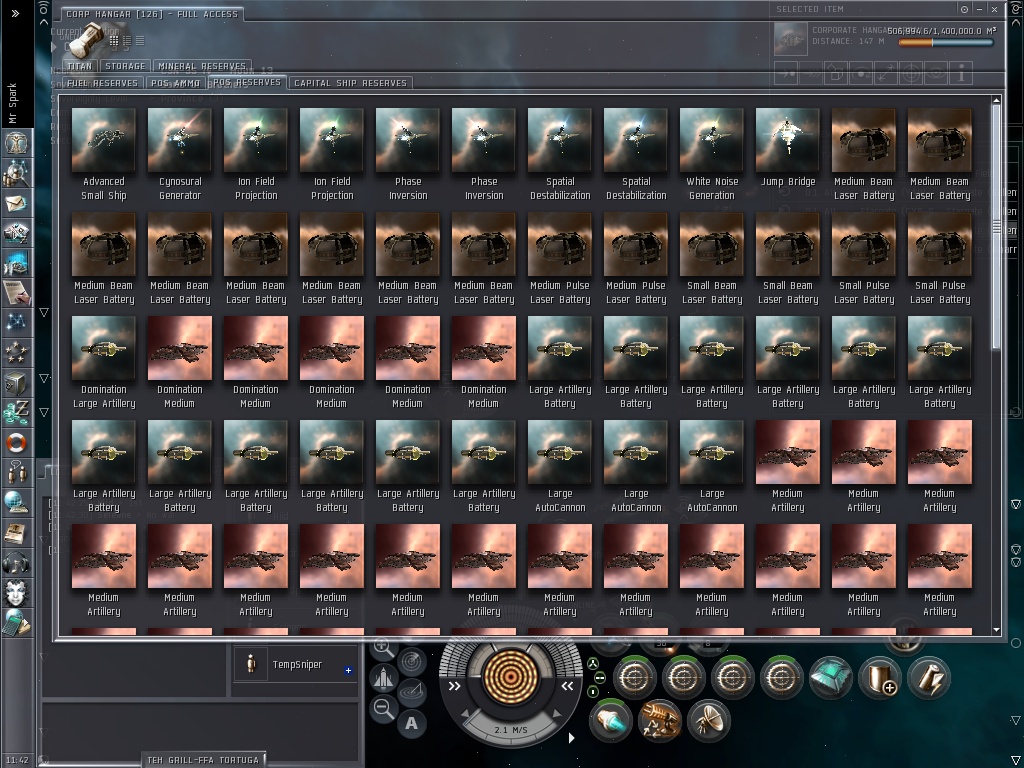Image resolution: width=1024 pixels, height=768 pixels.
Task: Open the journal book icon
Action: (16, 533)
